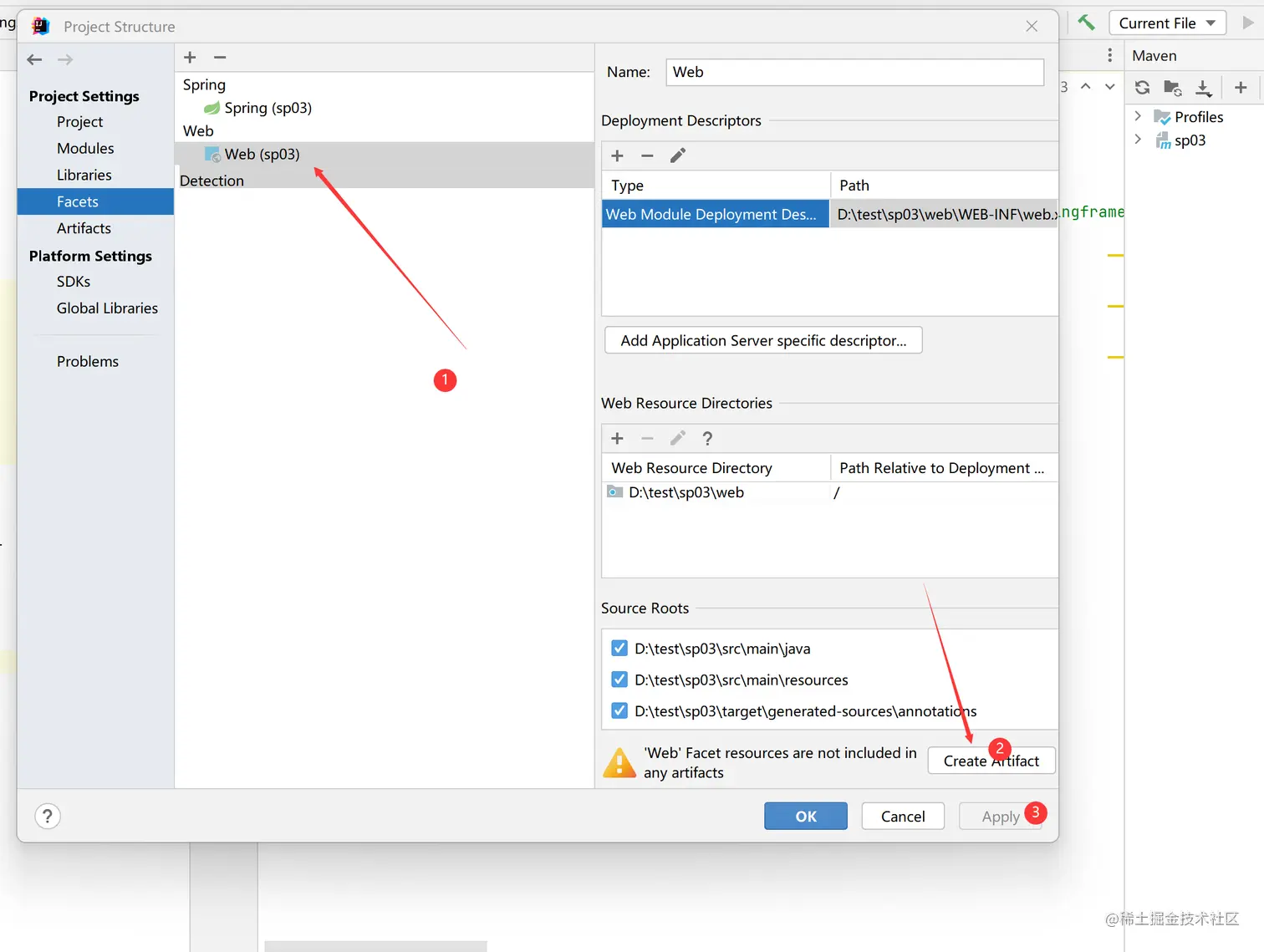
Task: Open web resource directories help question mark
Action: point(707,438)
